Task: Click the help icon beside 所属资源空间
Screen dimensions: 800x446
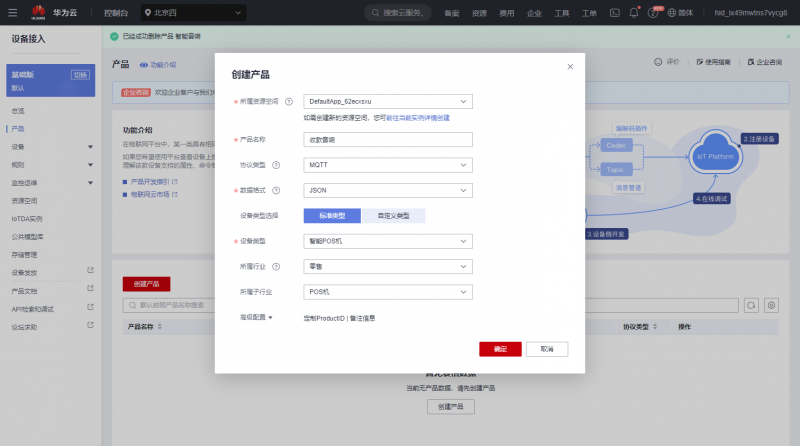Action: [x=289, y=101]
